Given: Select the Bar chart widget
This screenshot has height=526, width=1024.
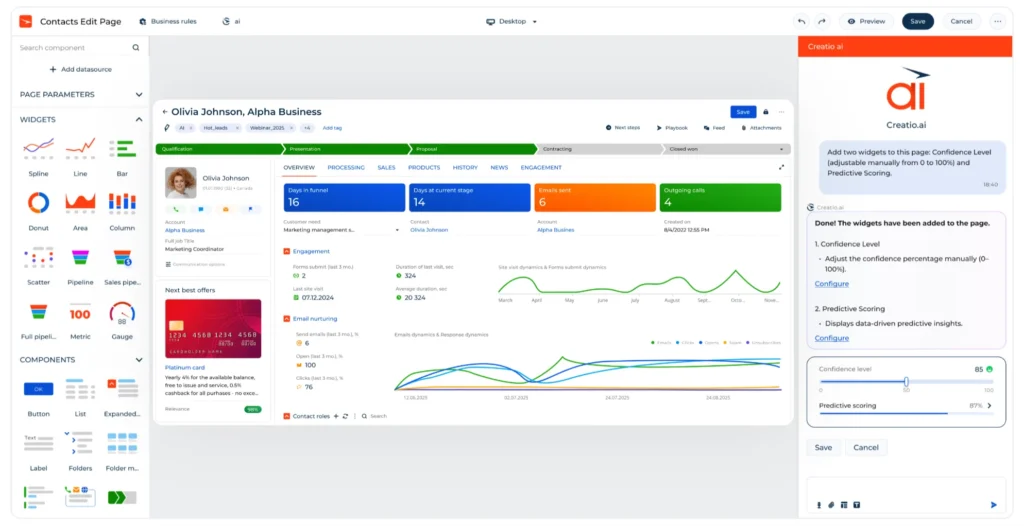Looking at the screenshot, I should coord(122,156).
